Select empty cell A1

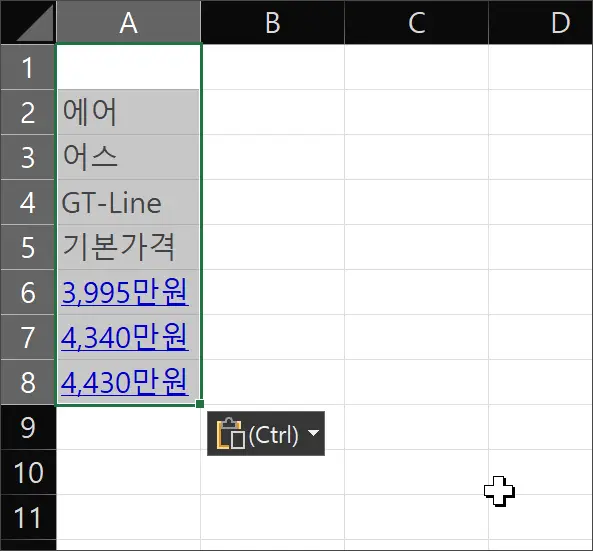(128, 67)
